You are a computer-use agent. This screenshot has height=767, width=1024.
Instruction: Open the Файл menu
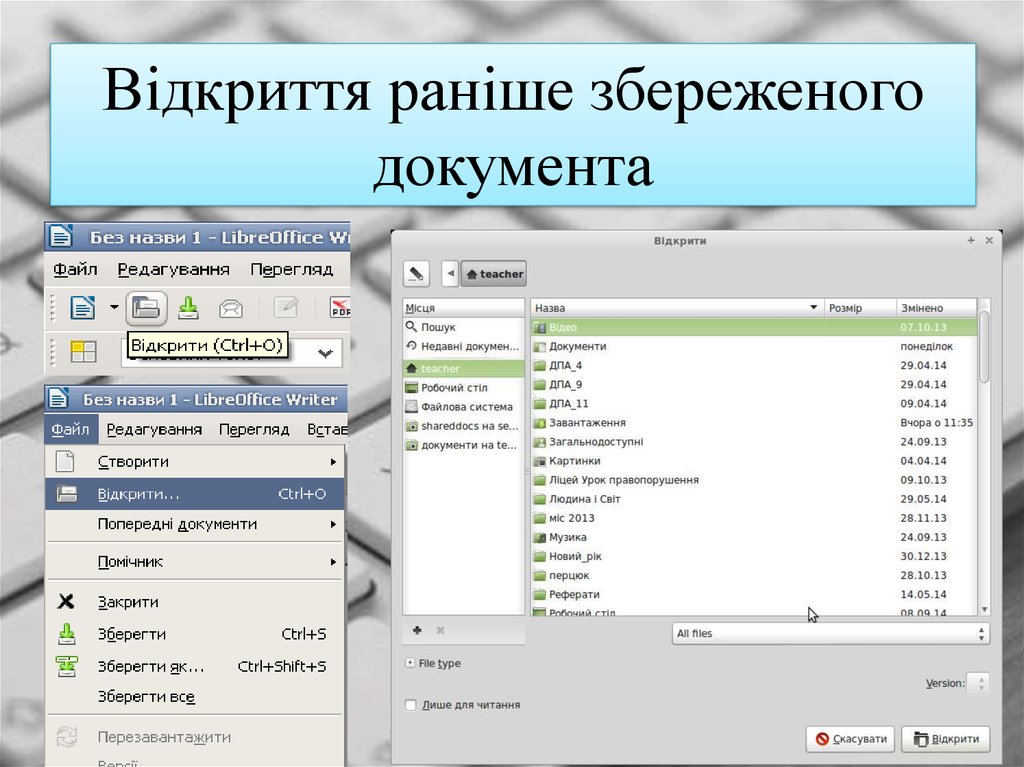(x=69, y=428)
